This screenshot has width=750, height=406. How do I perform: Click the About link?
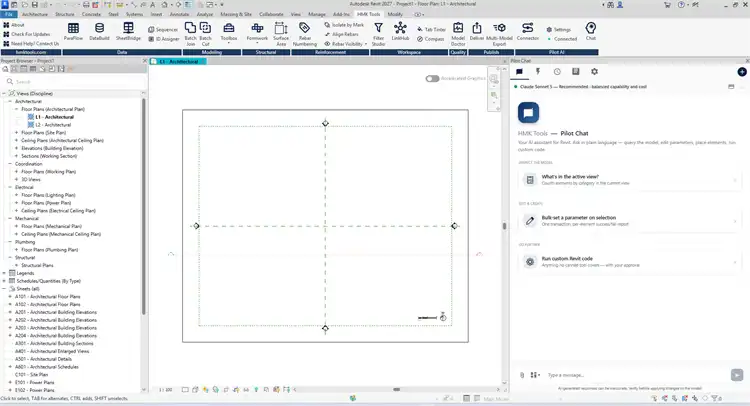(14, 25)
